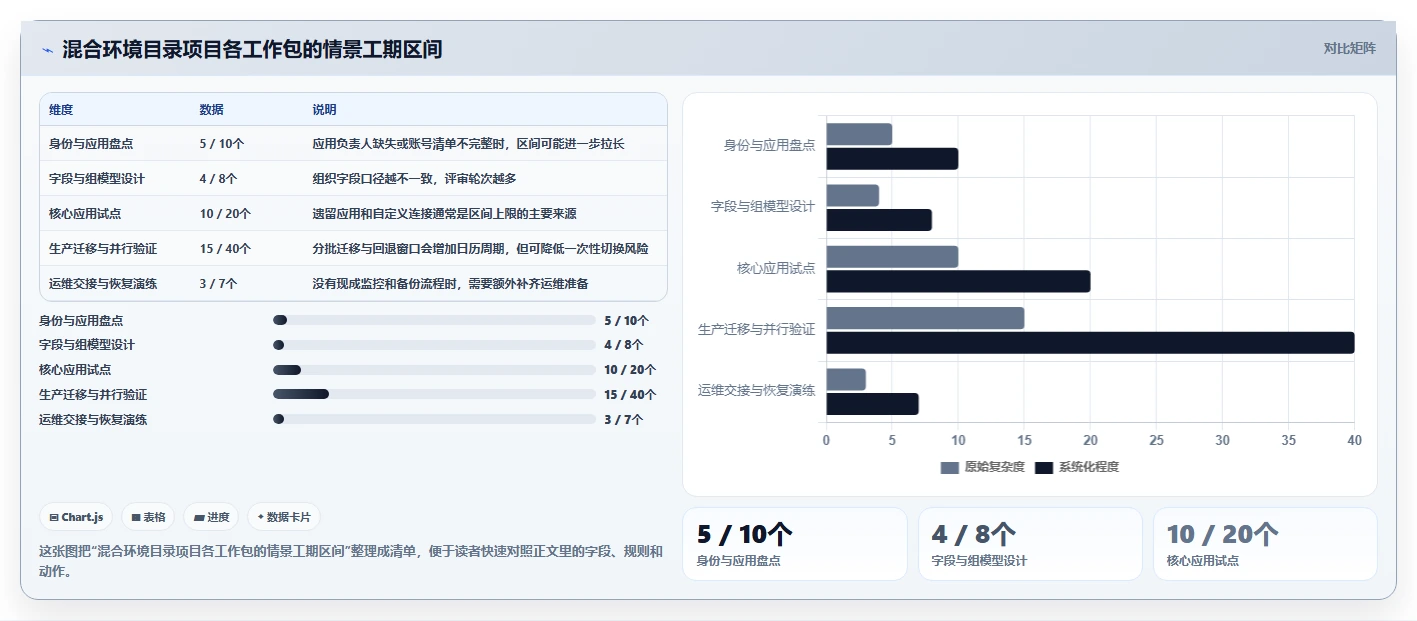Click the description paragraph starting 这张图把
Viewport: 1417px width, 621px height.
click(351, 562)
